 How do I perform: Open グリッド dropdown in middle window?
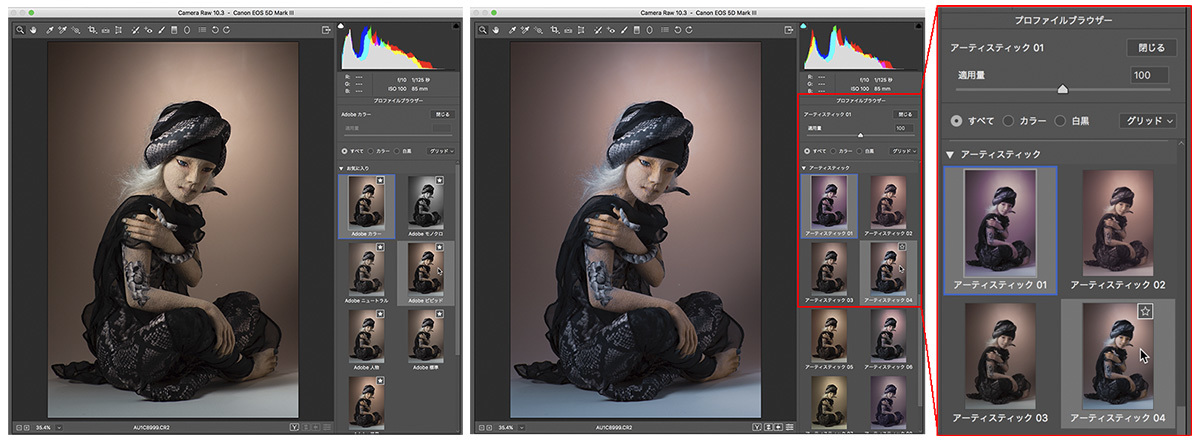pos(903,151)
